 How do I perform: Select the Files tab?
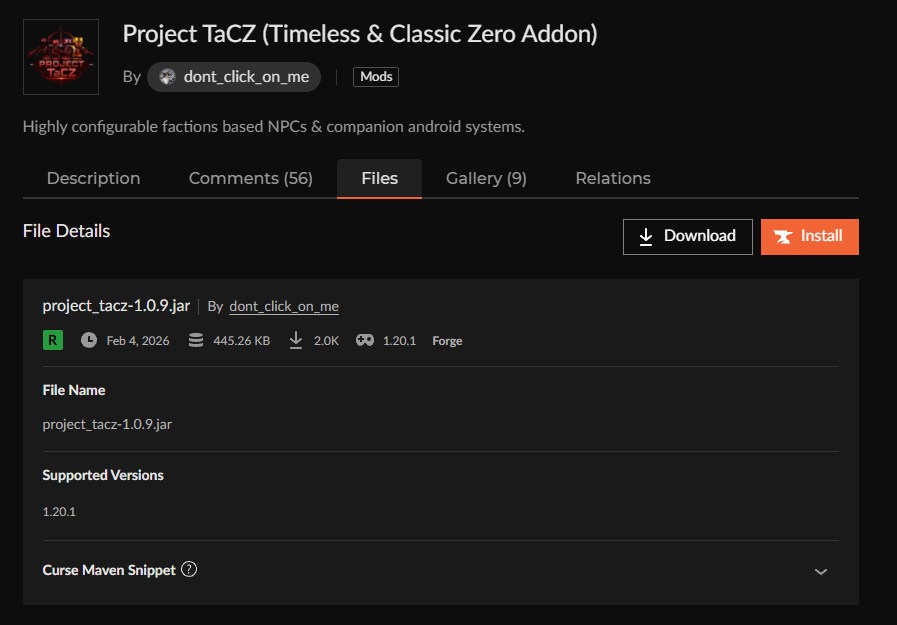[379, 178]
